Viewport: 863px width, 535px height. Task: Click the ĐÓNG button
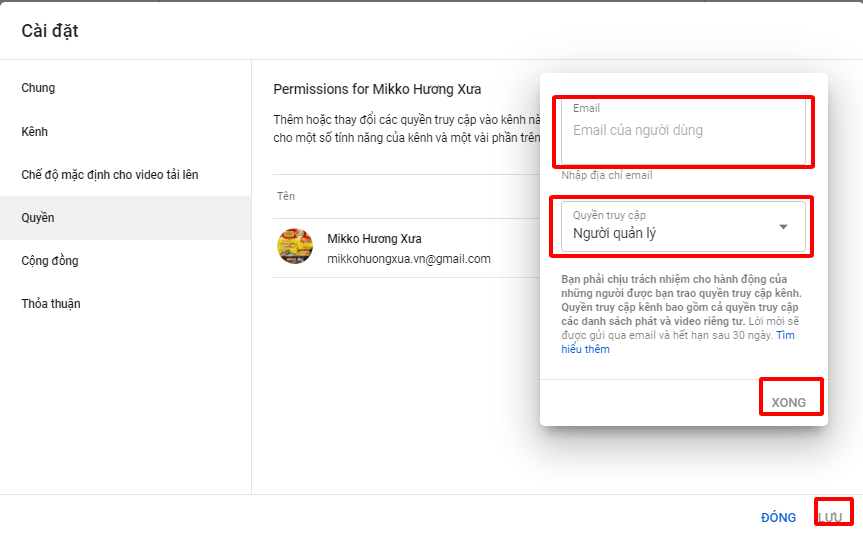(778, 517)
